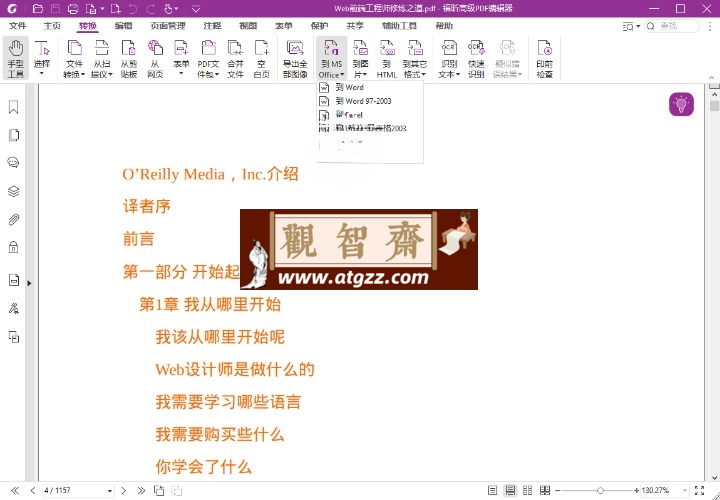This screenshot has height=500, width=720.
Task: Follow the 'Web设计师是做什么的' link
Action: tap(235, 370)
